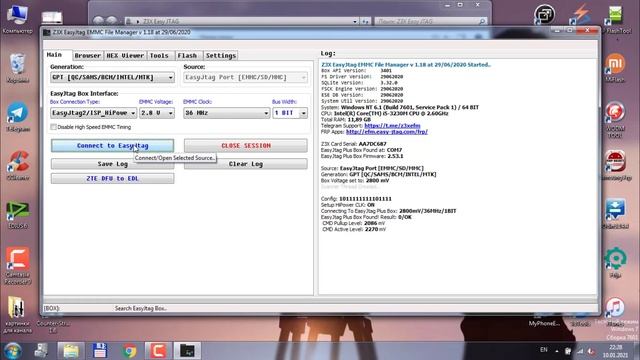Enable Disable High Speed EMMC Timing checkbox
The image size is (640, 360).
pos(53,127)
